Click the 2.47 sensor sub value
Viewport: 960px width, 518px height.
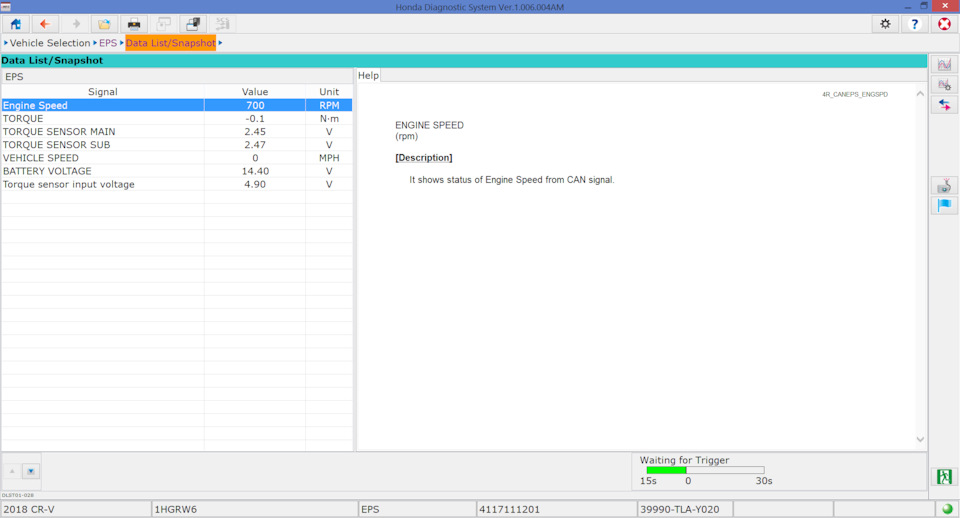click(255, 145)
